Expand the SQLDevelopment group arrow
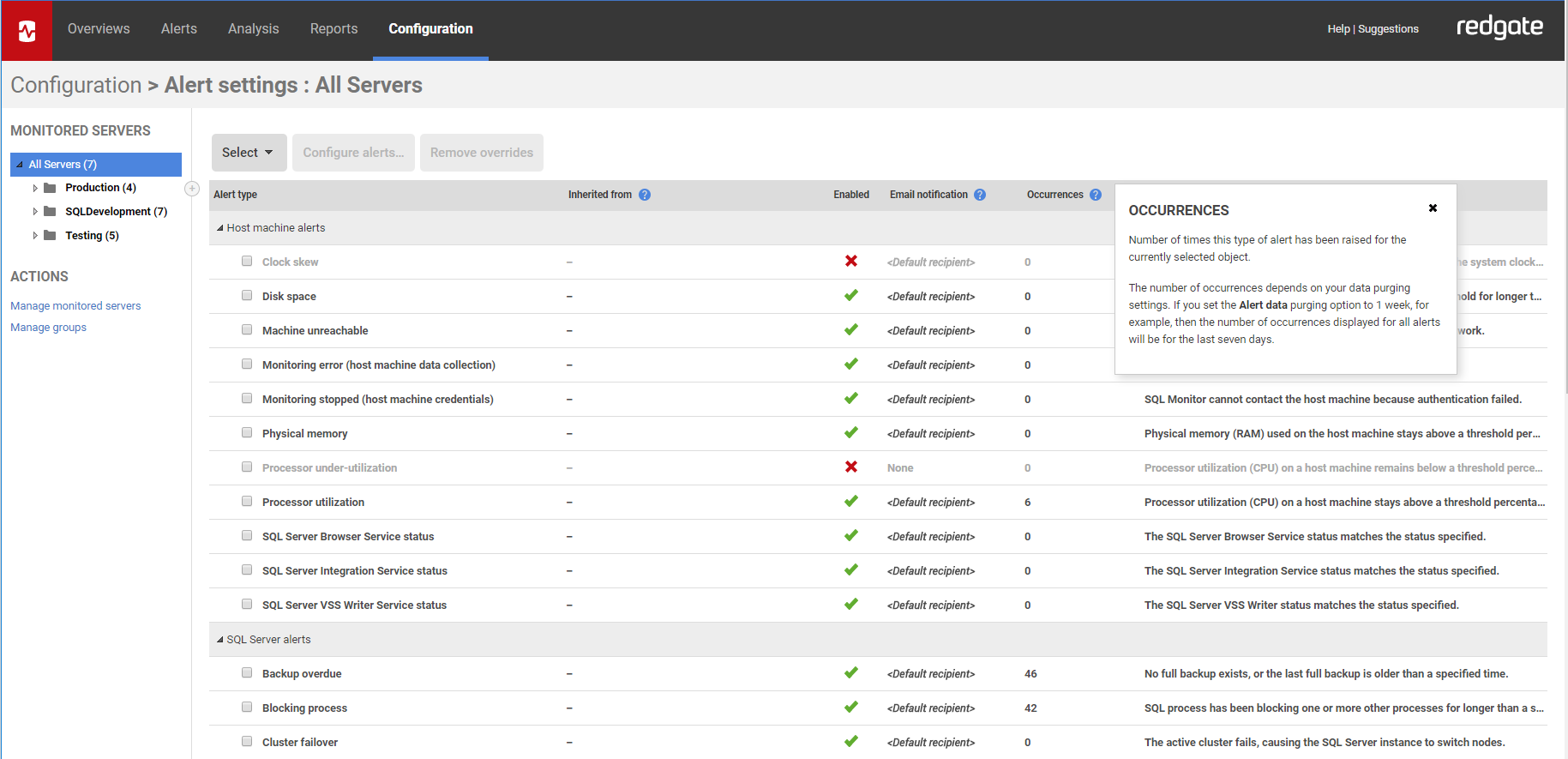 coord(35,212)
